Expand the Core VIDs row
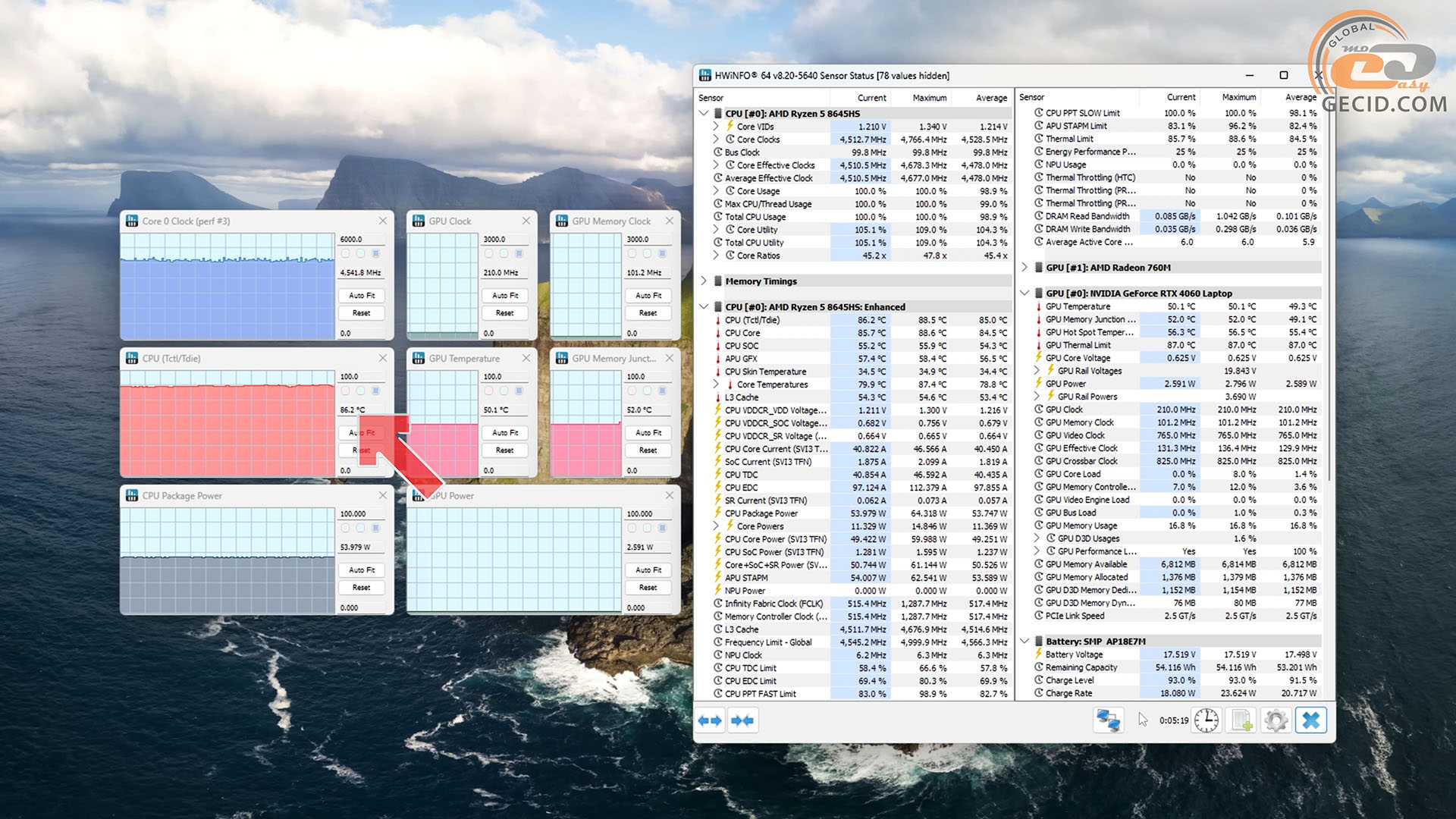The image size is (1456, 819). click(x=716, y=127)
